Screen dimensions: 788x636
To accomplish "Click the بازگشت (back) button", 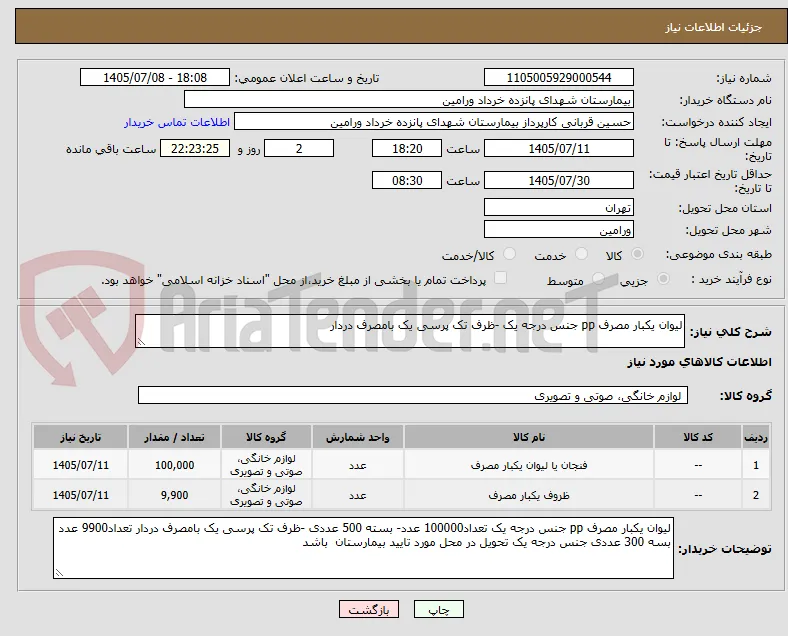I will point(368,609).
